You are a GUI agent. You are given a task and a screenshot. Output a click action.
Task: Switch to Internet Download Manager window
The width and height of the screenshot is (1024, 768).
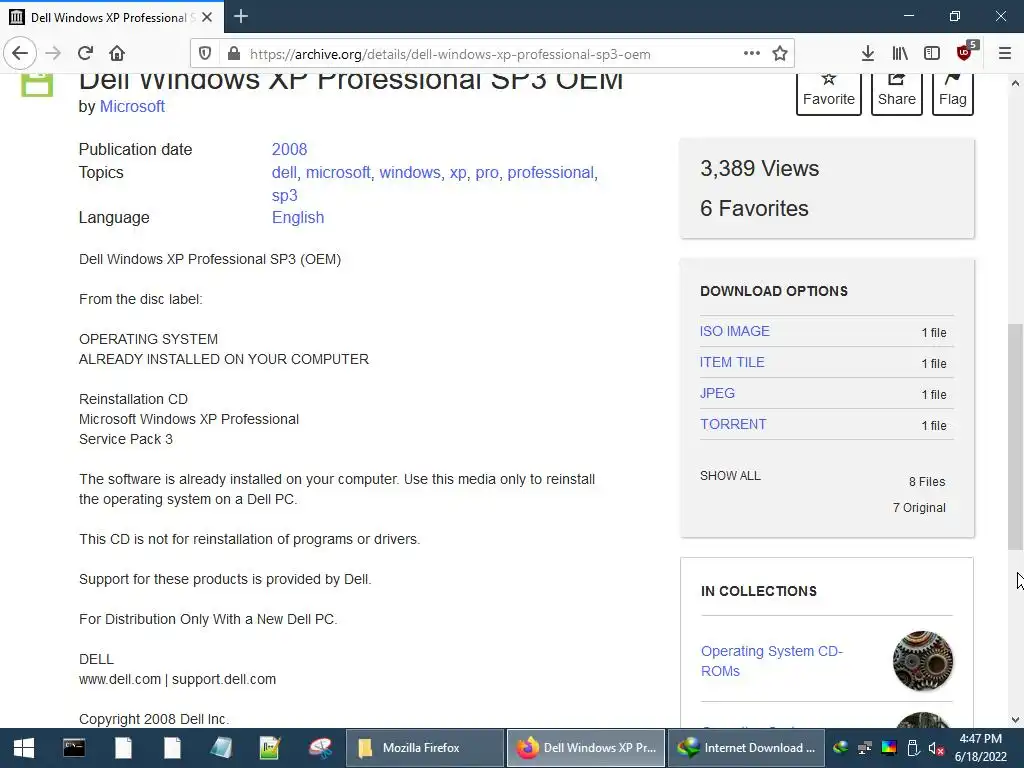pos(746,748)
